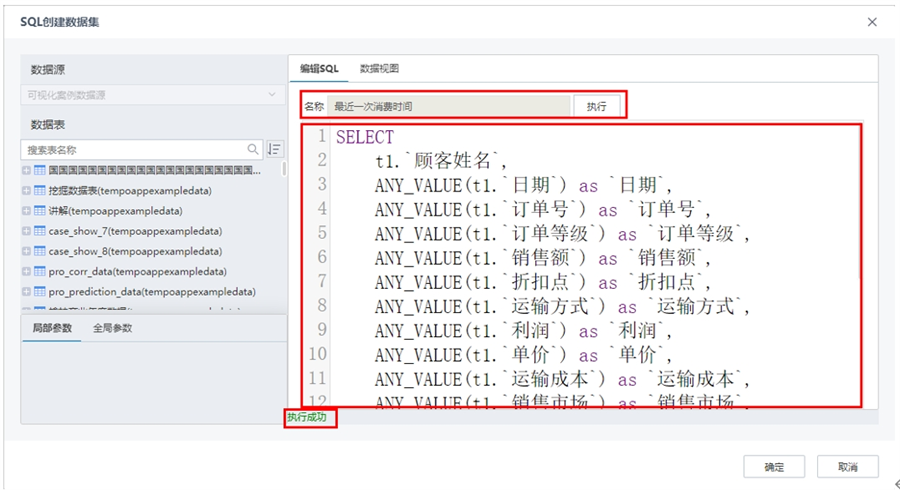Click the sort tables icon beside search
900x490 pixels.
point(275,149)
